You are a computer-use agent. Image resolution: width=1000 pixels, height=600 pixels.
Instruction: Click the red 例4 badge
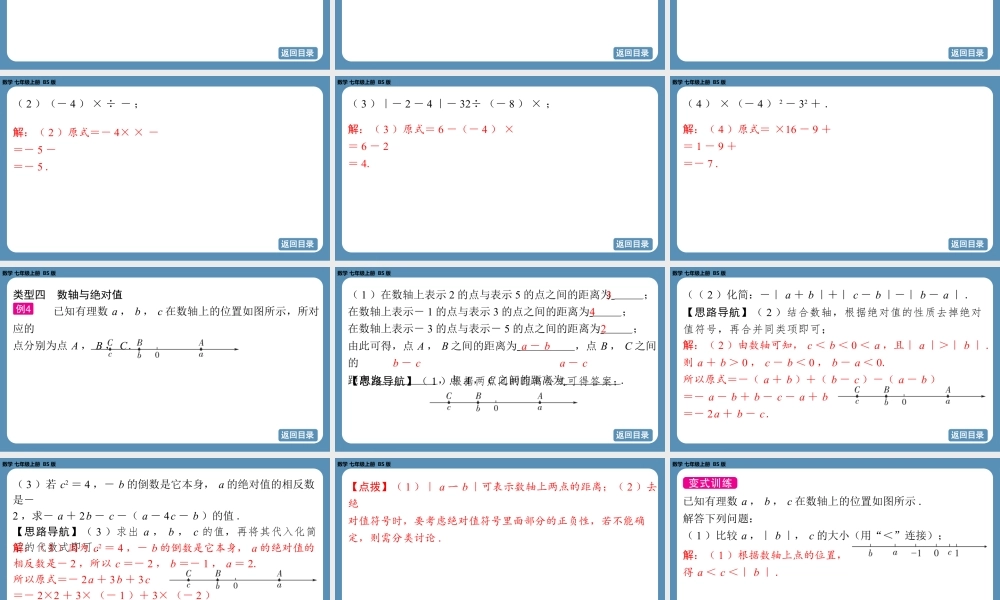[x=23, y=310]
